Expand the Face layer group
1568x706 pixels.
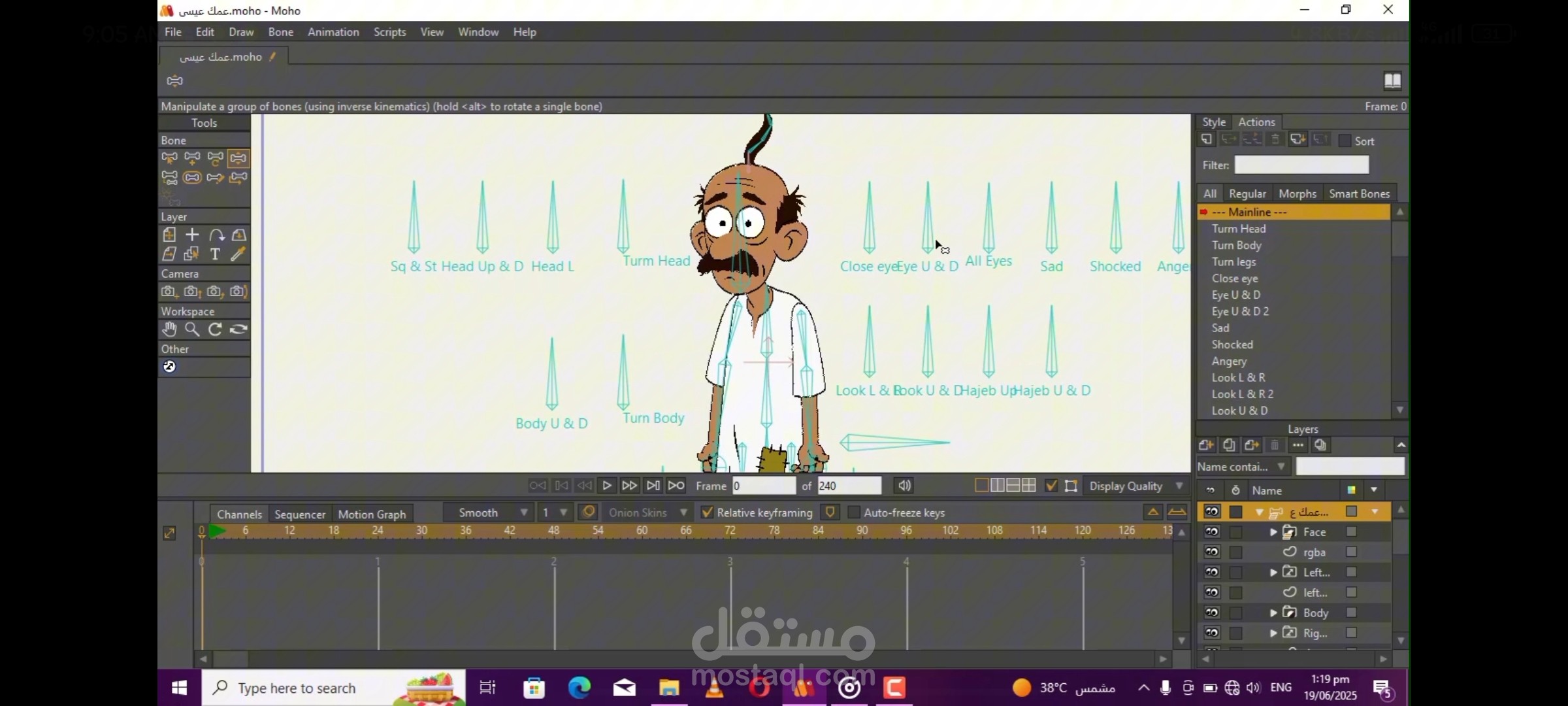point(1273,532)
